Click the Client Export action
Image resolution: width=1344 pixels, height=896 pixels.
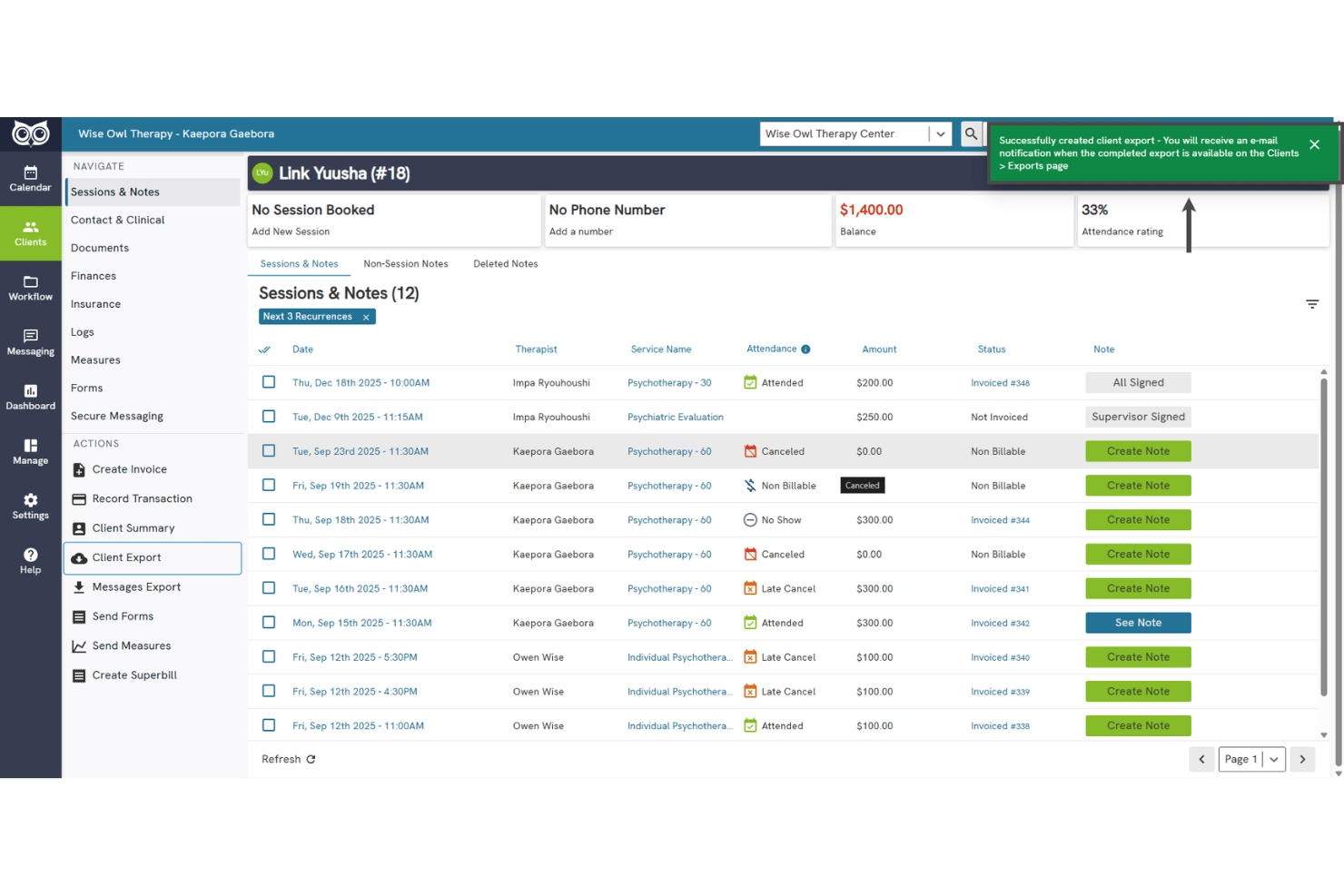[153, 557]
